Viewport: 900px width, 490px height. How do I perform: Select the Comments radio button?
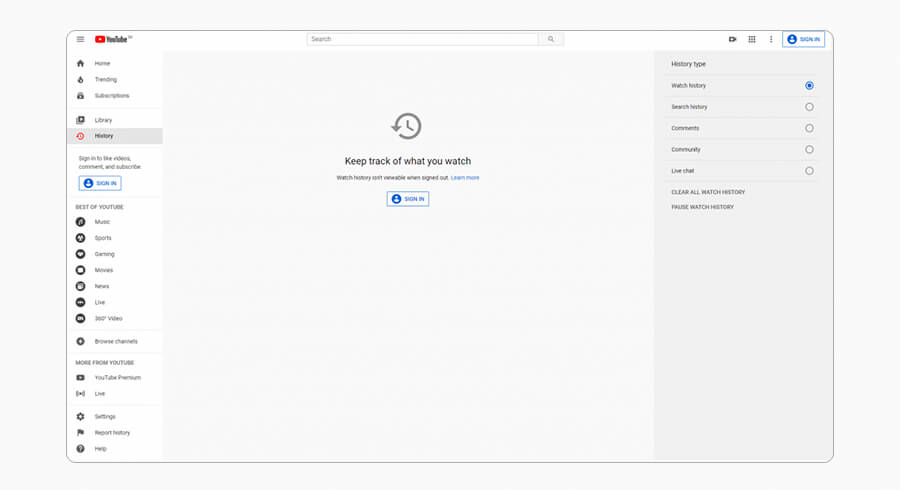pos(809,128)
